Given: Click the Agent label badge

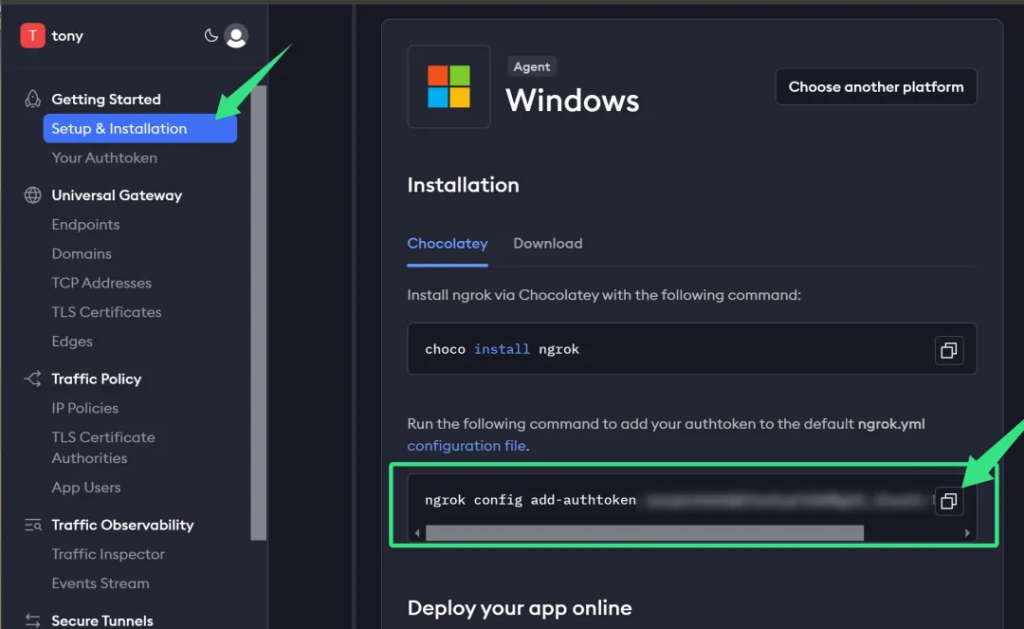Looking at the screenshot, I should click(532, 66).
